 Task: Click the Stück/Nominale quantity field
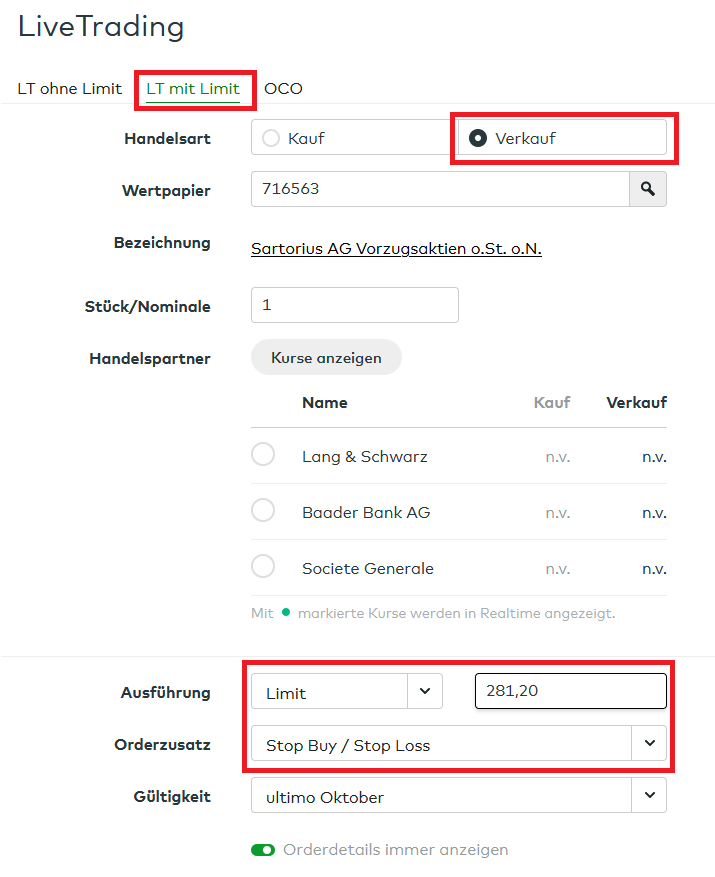[354, 305]
